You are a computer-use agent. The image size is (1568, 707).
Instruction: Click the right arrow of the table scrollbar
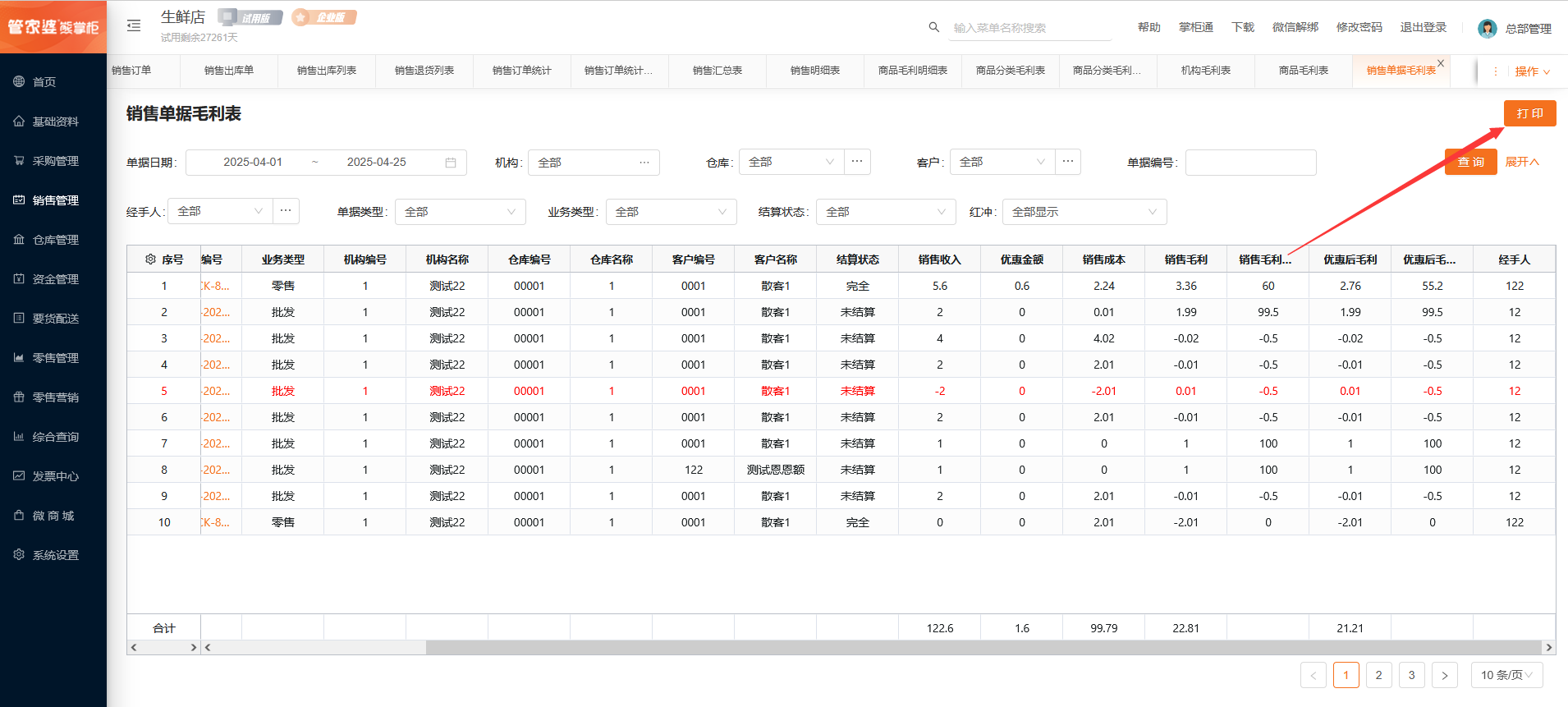point(1549,647)
